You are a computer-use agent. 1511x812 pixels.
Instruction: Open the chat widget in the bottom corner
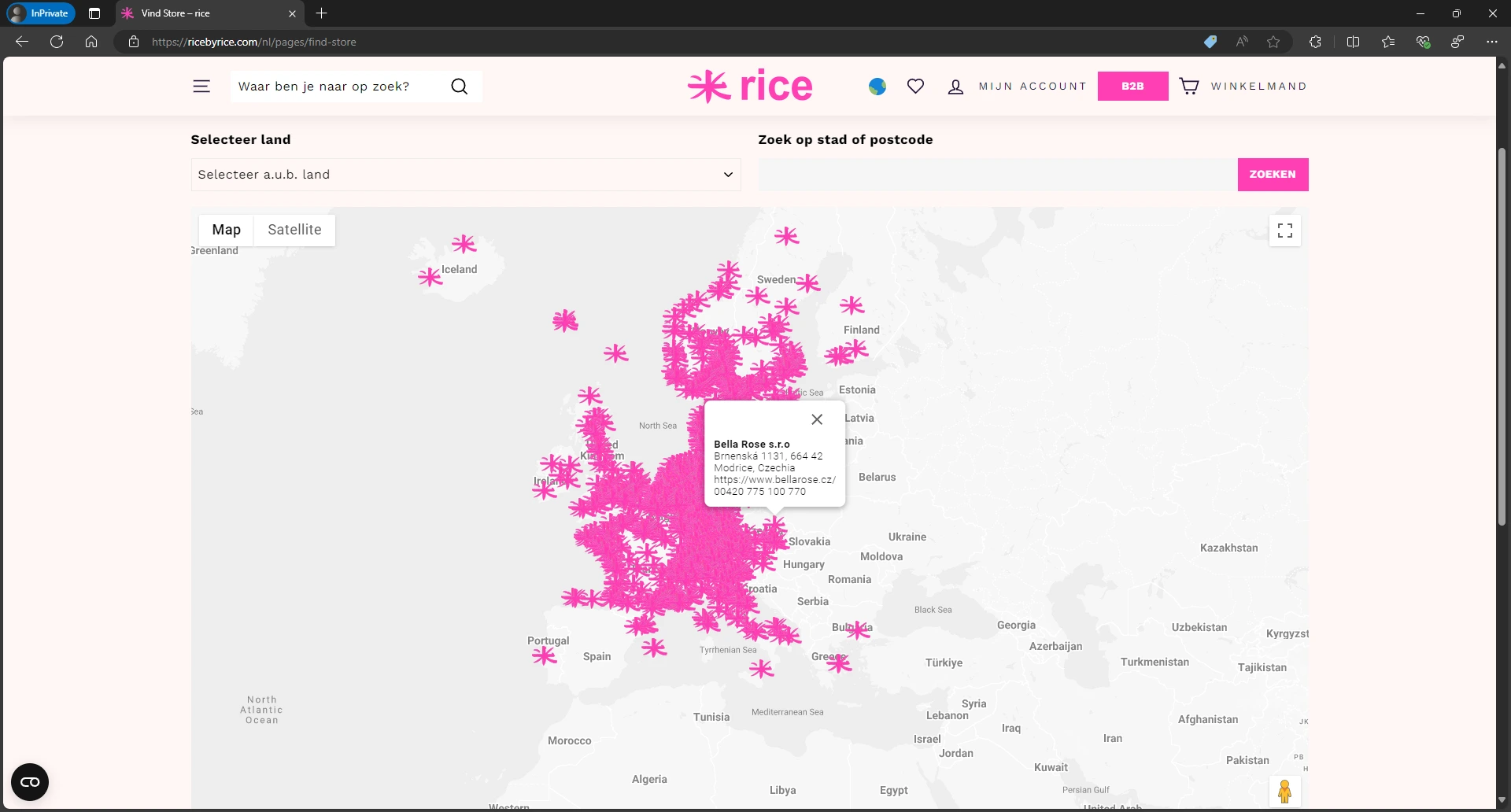[29, 781]
